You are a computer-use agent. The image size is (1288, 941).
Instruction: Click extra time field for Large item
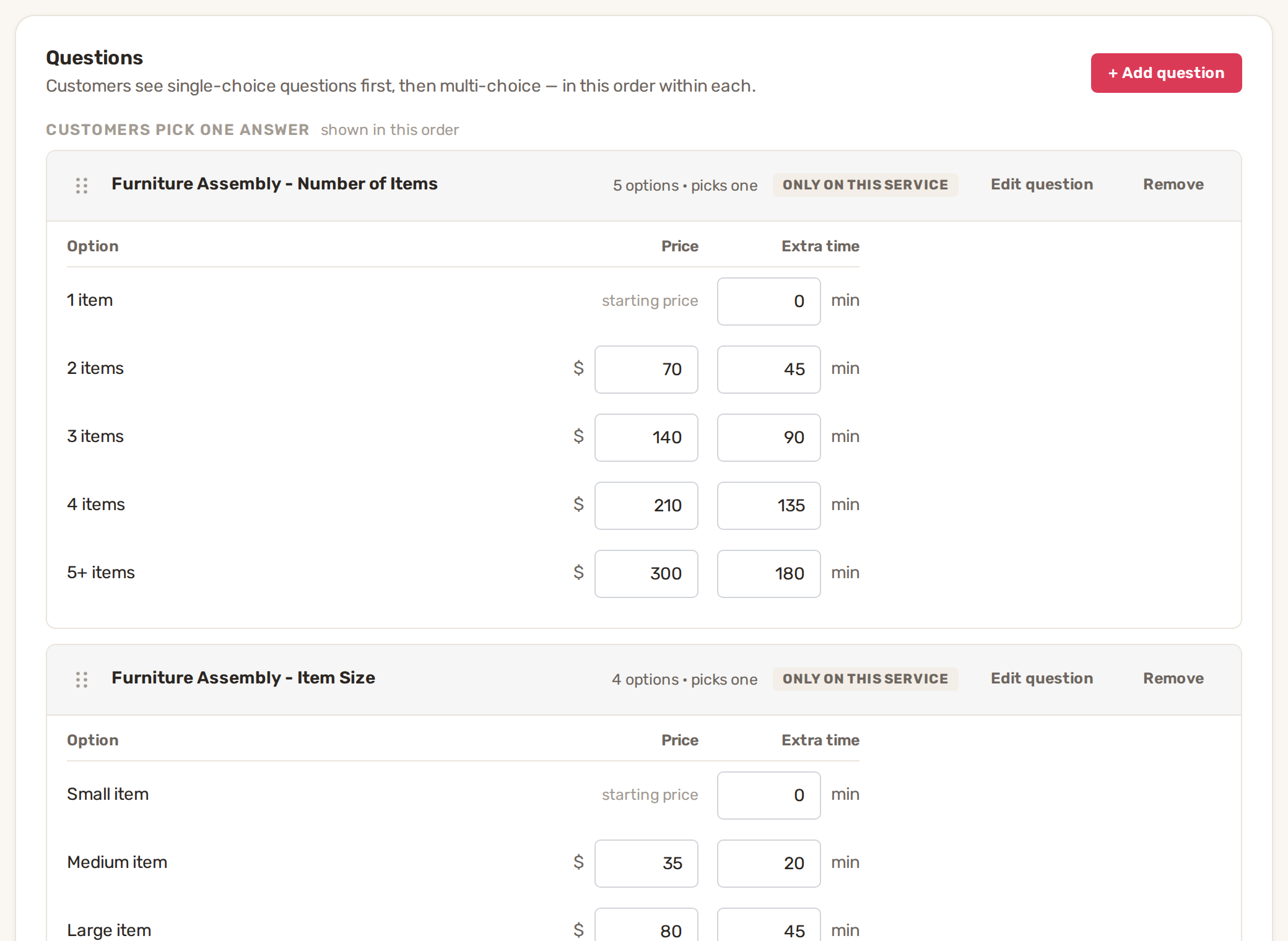click(x=769, y=925)
